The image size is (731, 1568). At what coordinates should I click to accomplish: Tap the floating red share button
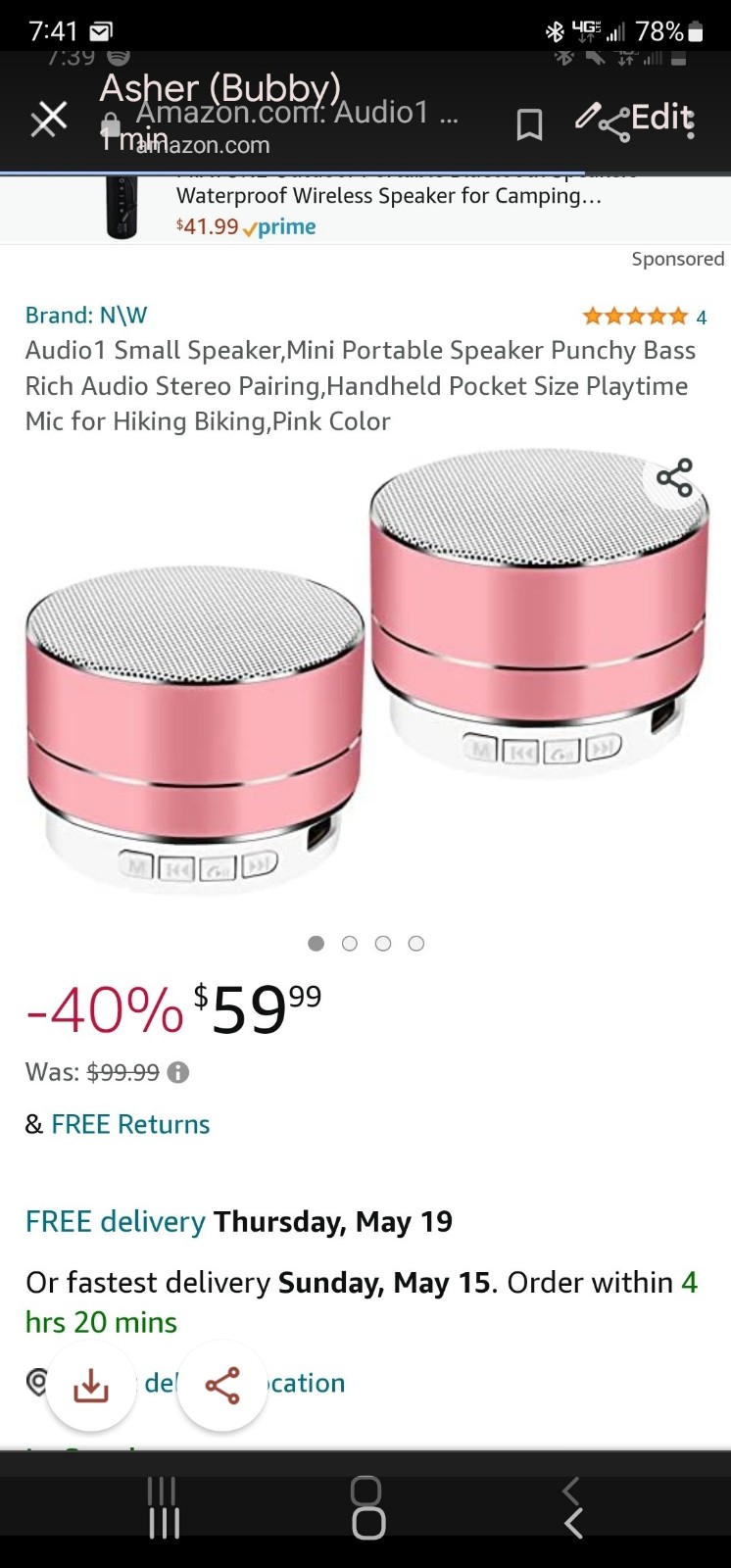click(x=222, y=1386)
